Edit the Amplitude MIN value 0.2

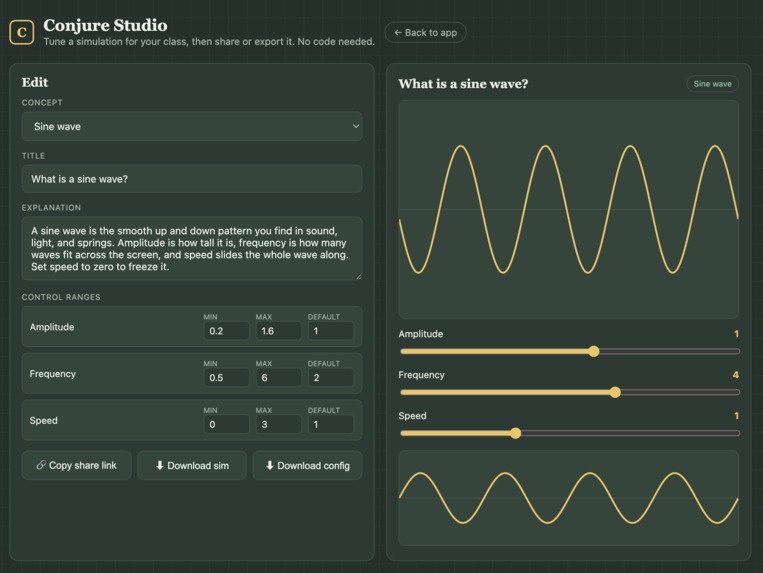pyautogui.click(x=227, y=331)
